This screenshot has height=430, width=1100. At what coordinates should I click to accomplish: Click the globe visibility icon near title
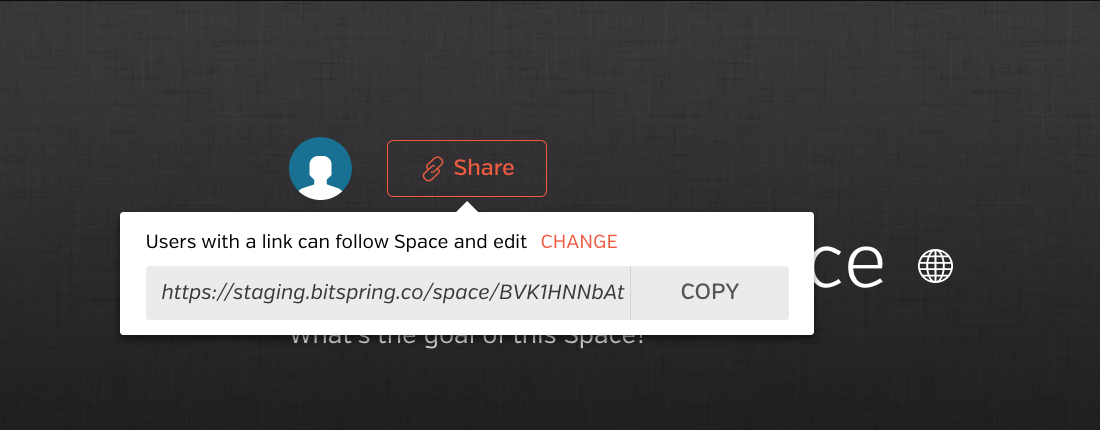(936, 267)
